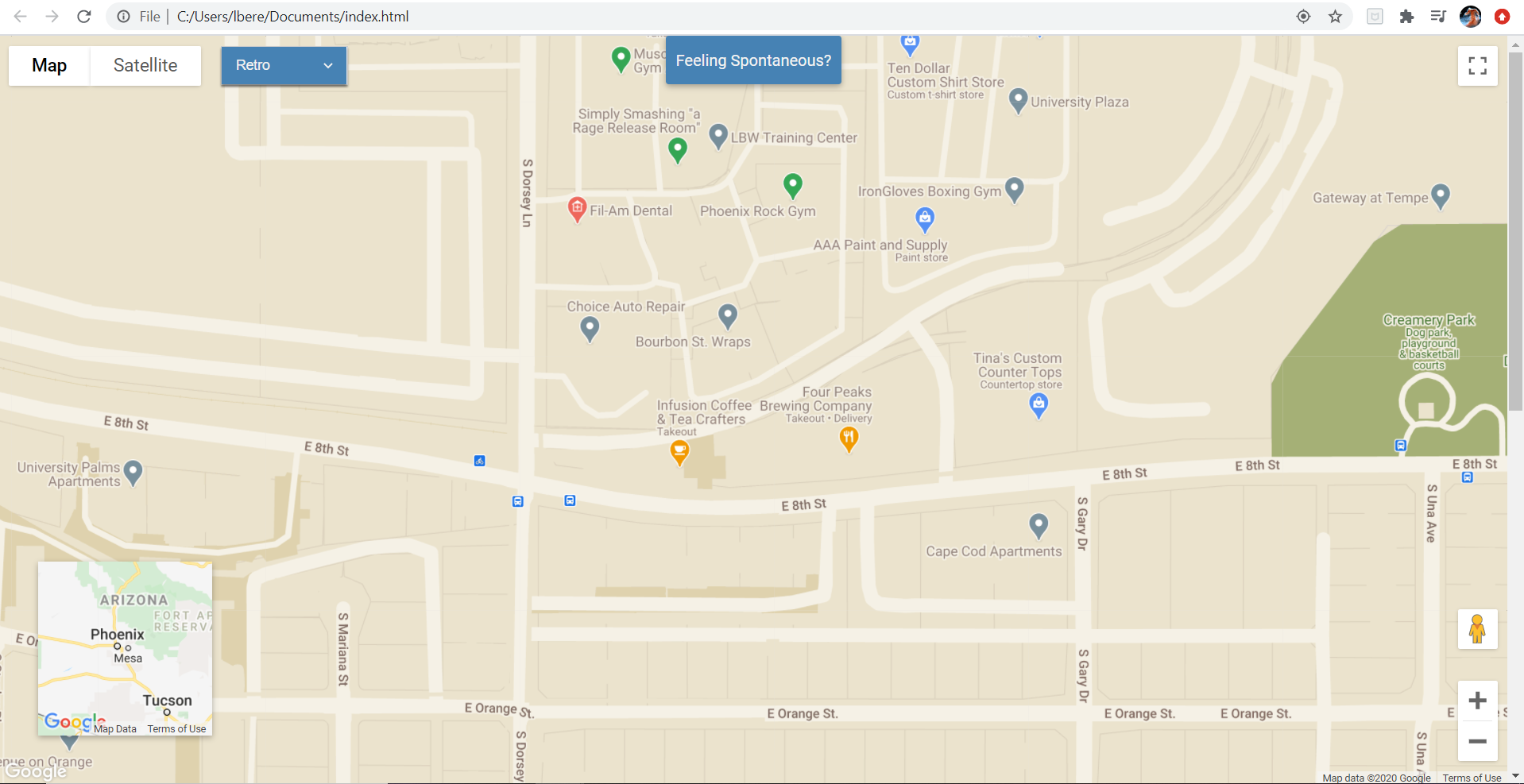1524x784 pixels.
Task: Click the Phoenix Rock Gym label
Action: coord(758,211)
